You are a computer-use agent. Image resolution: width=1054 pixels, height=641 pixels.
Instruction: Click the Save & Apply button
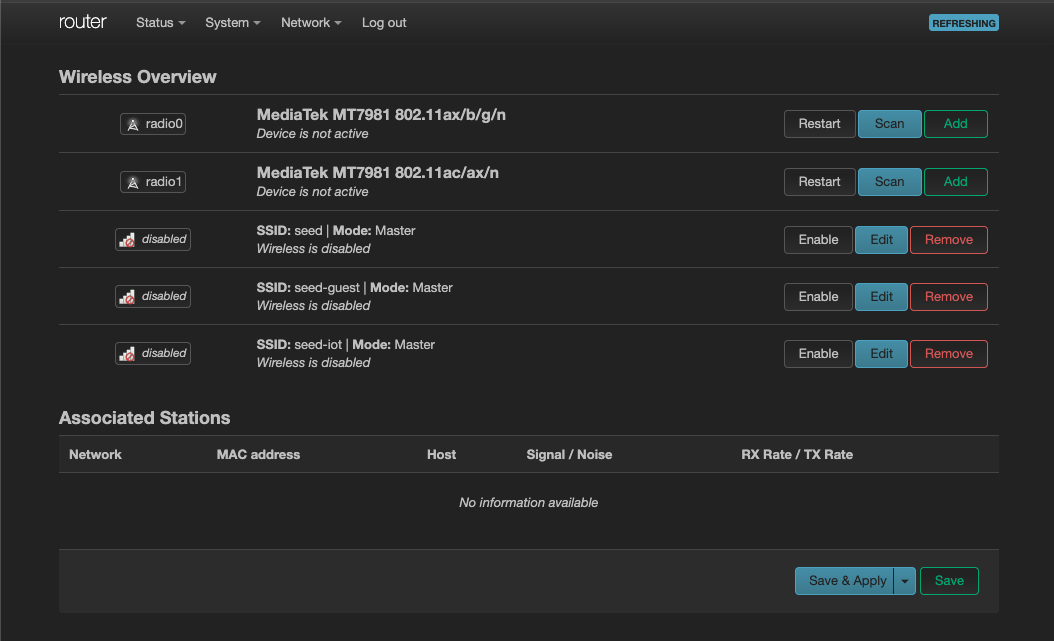pyautogui.click(x=845, y=581)
